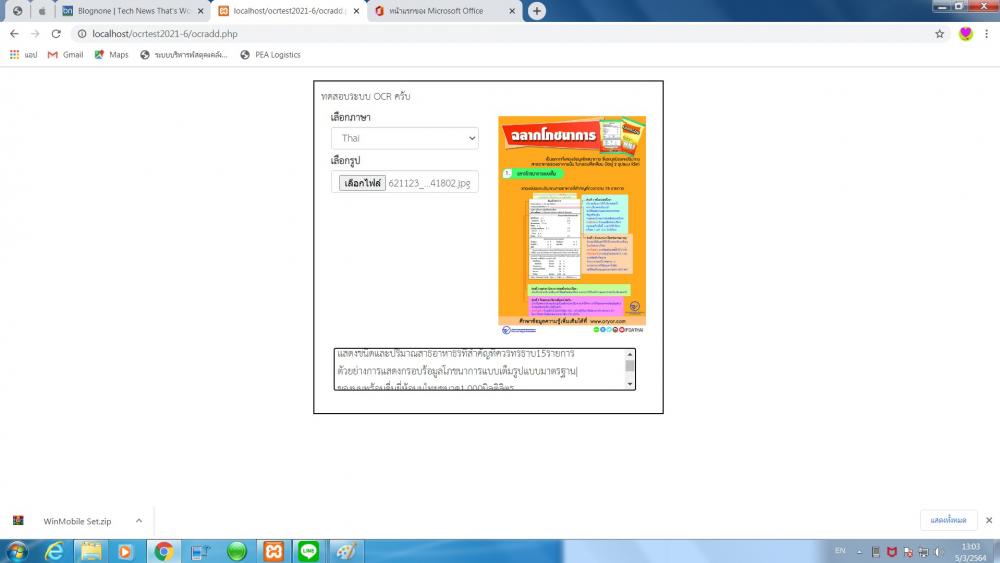The width and height of the screenshot is (1000, 563).
Task: Select the pinned Apple tab
Action: 42,11
